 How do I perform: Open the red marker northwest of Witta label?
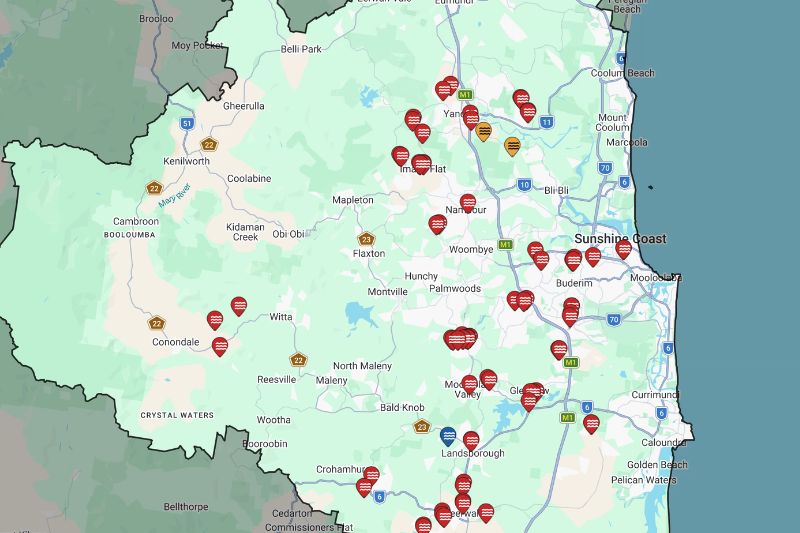239,306
